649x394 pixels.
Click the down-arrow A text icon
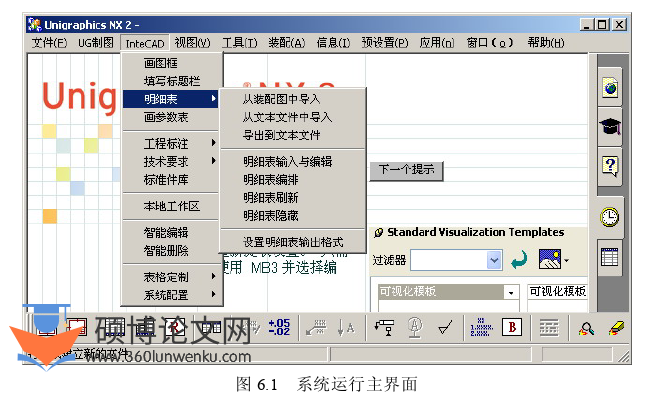(346, 328)
